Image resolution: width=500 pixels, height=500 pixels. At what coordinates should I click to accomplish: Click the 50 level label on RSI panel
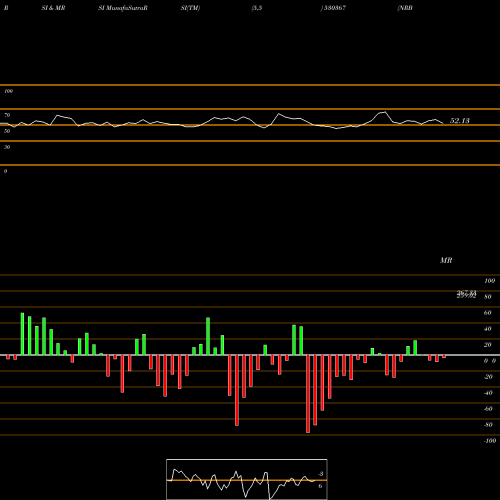7,131
